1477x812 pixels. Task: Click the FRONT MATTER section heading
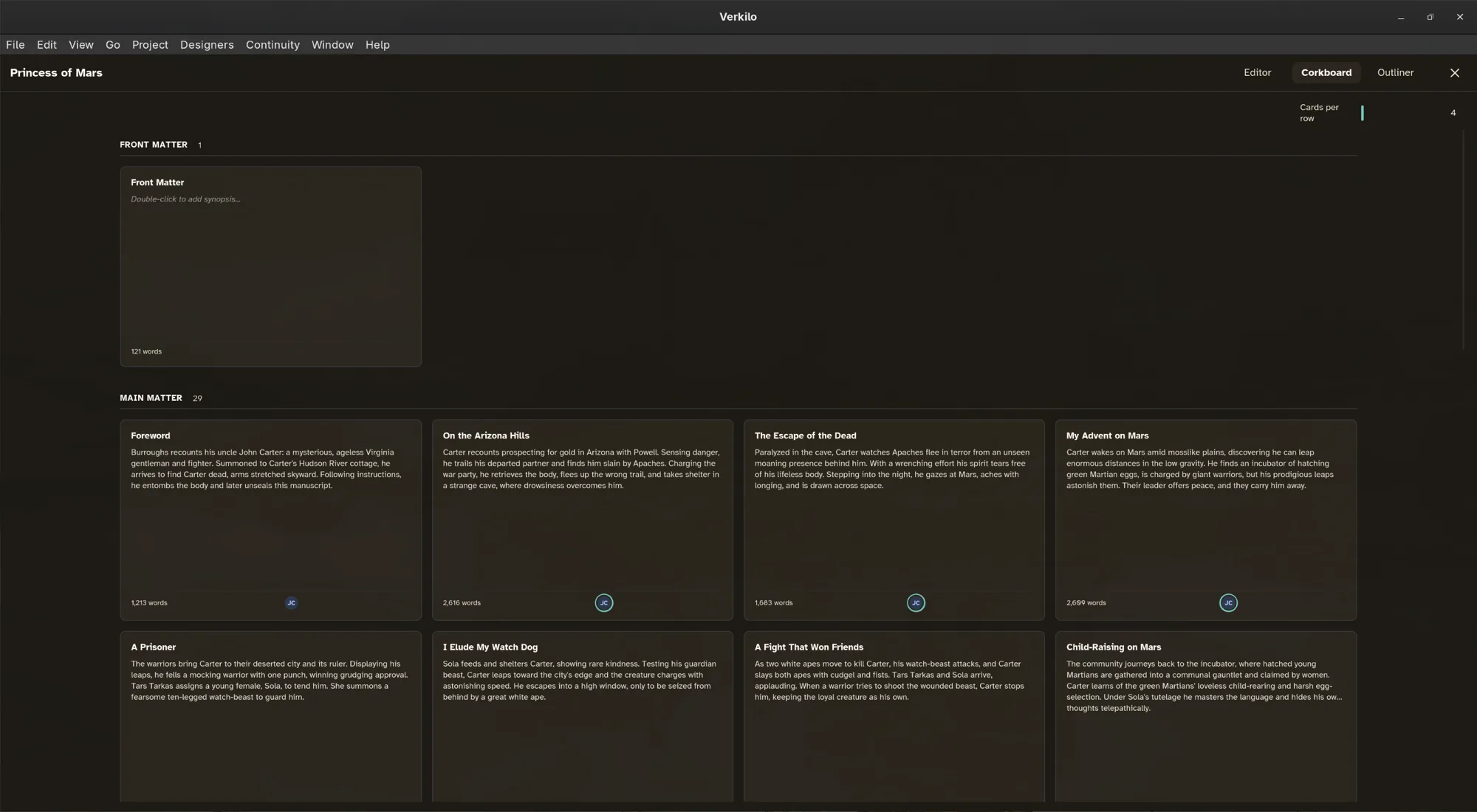click(154, 145)
